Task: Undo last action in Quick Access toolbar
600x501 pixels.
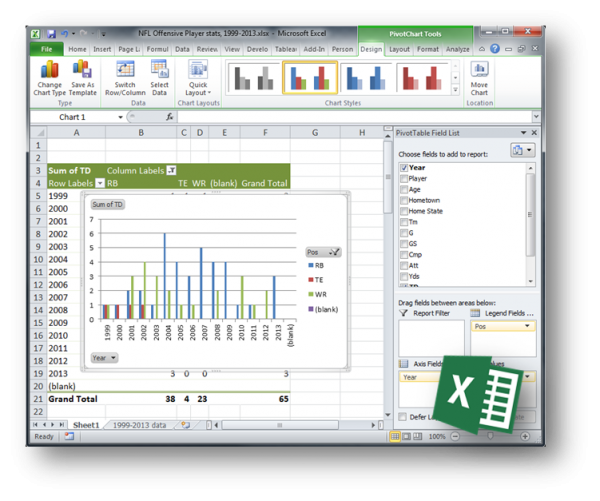Action: 64,34
